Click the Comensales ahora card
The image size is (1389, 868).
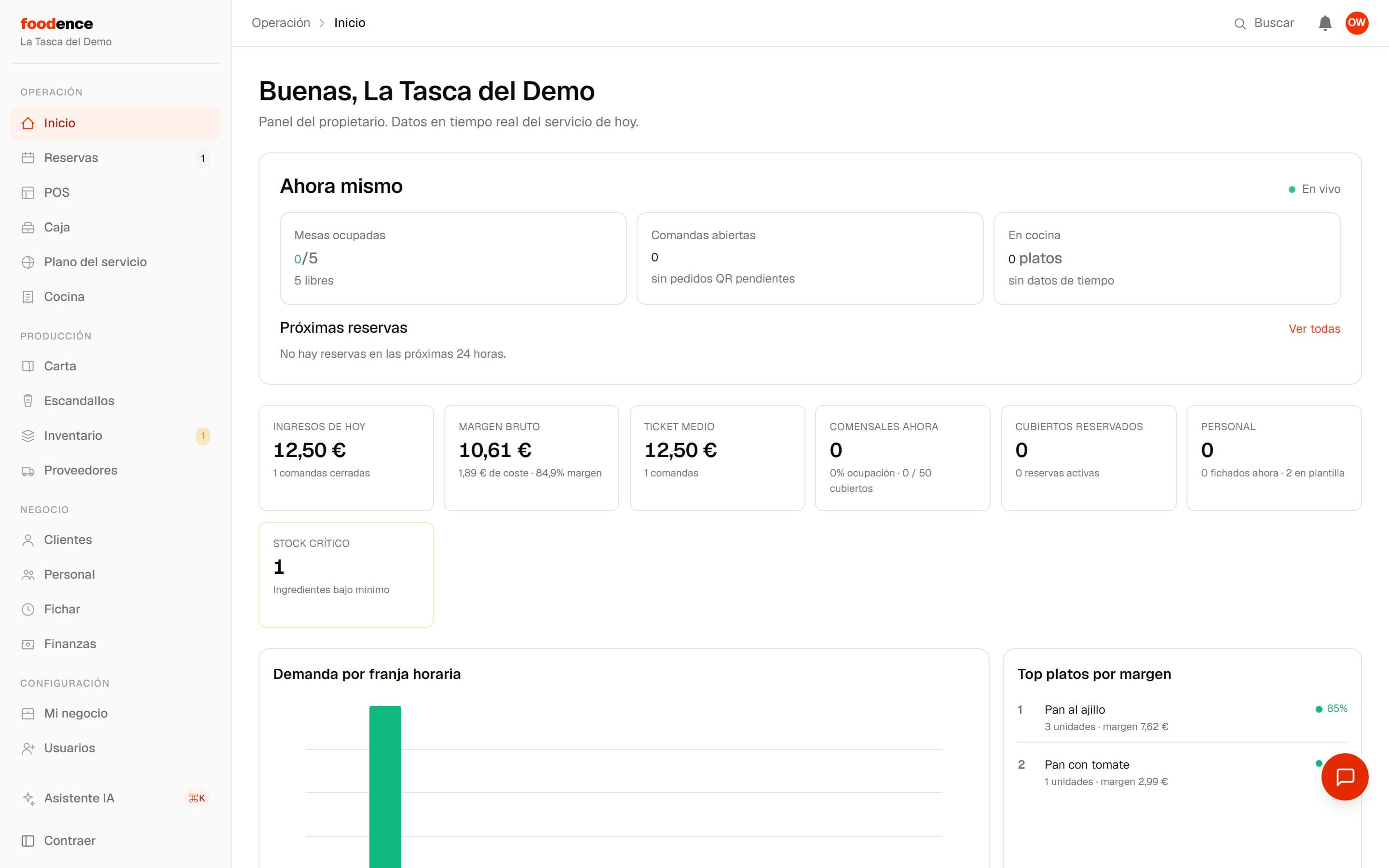903,458
